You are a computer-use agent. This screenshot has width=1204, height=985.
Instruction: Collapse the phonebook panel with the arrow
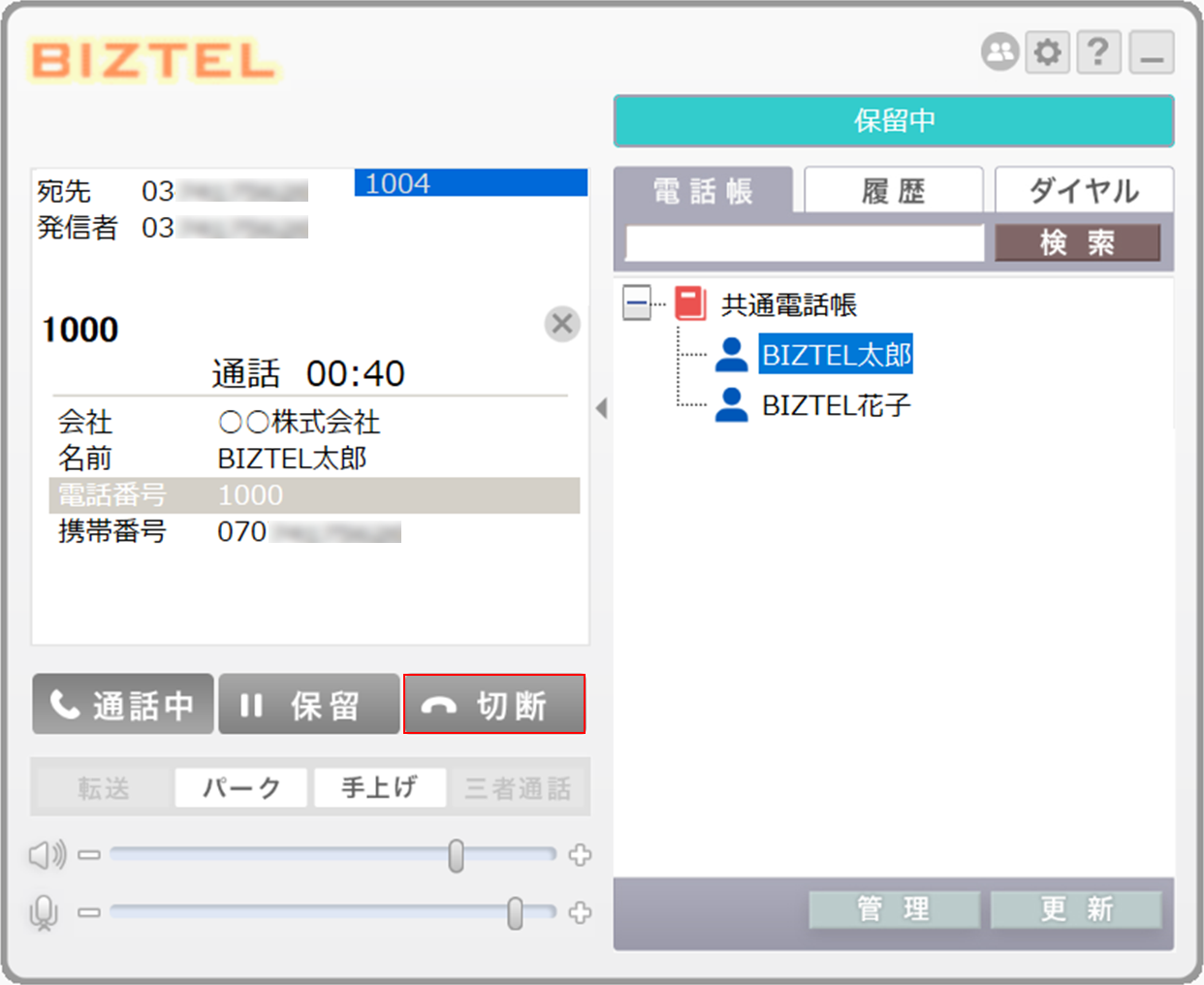[601, 408]
